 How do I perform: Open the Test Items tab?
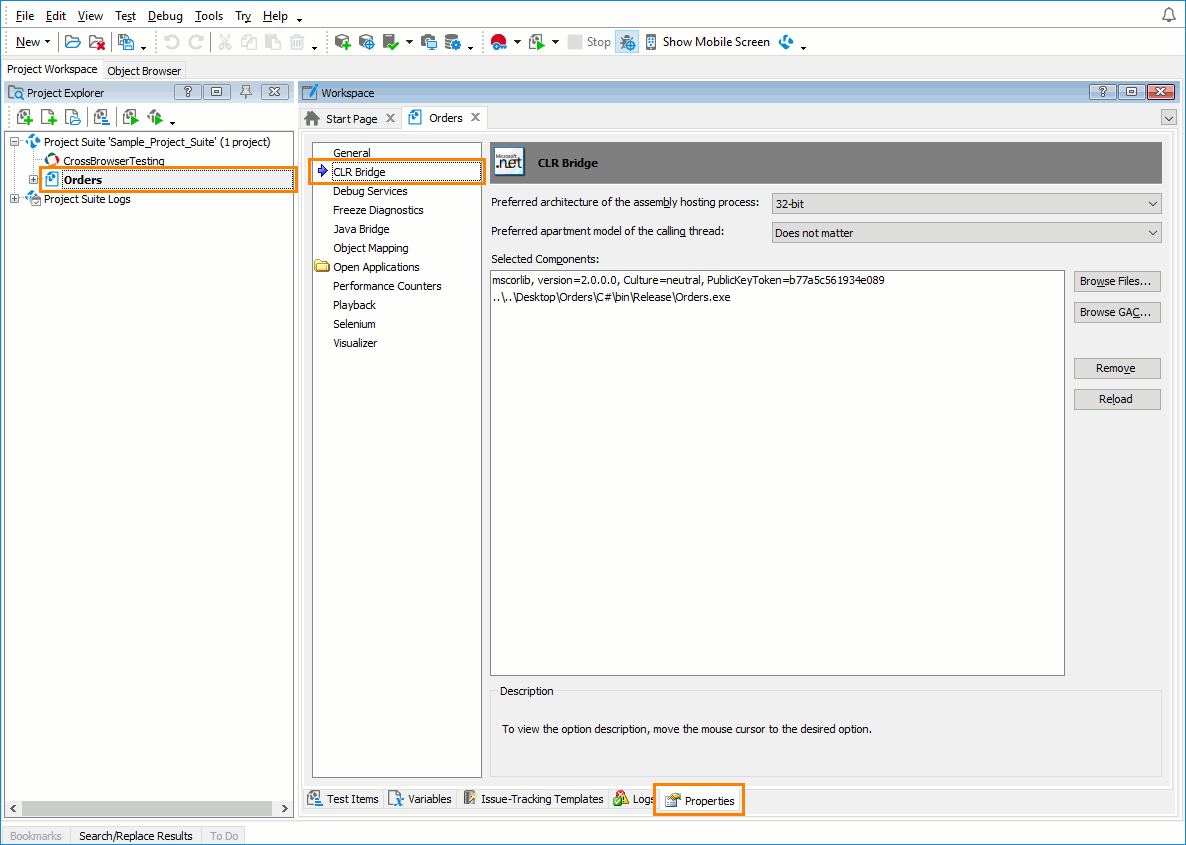coord(344,799)
